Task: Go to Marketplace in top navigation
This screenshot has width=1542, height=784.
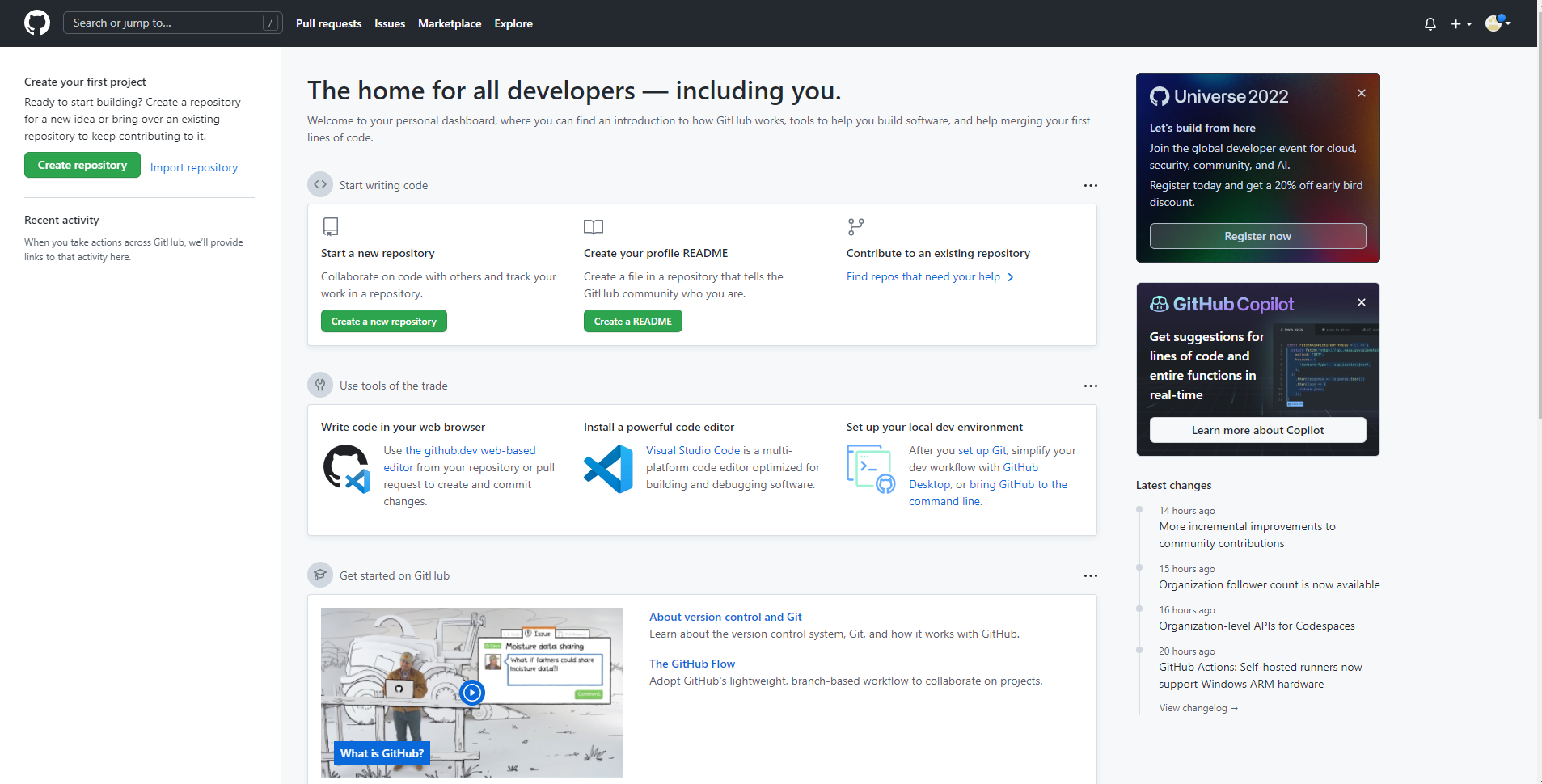Action: click(450, 23)
